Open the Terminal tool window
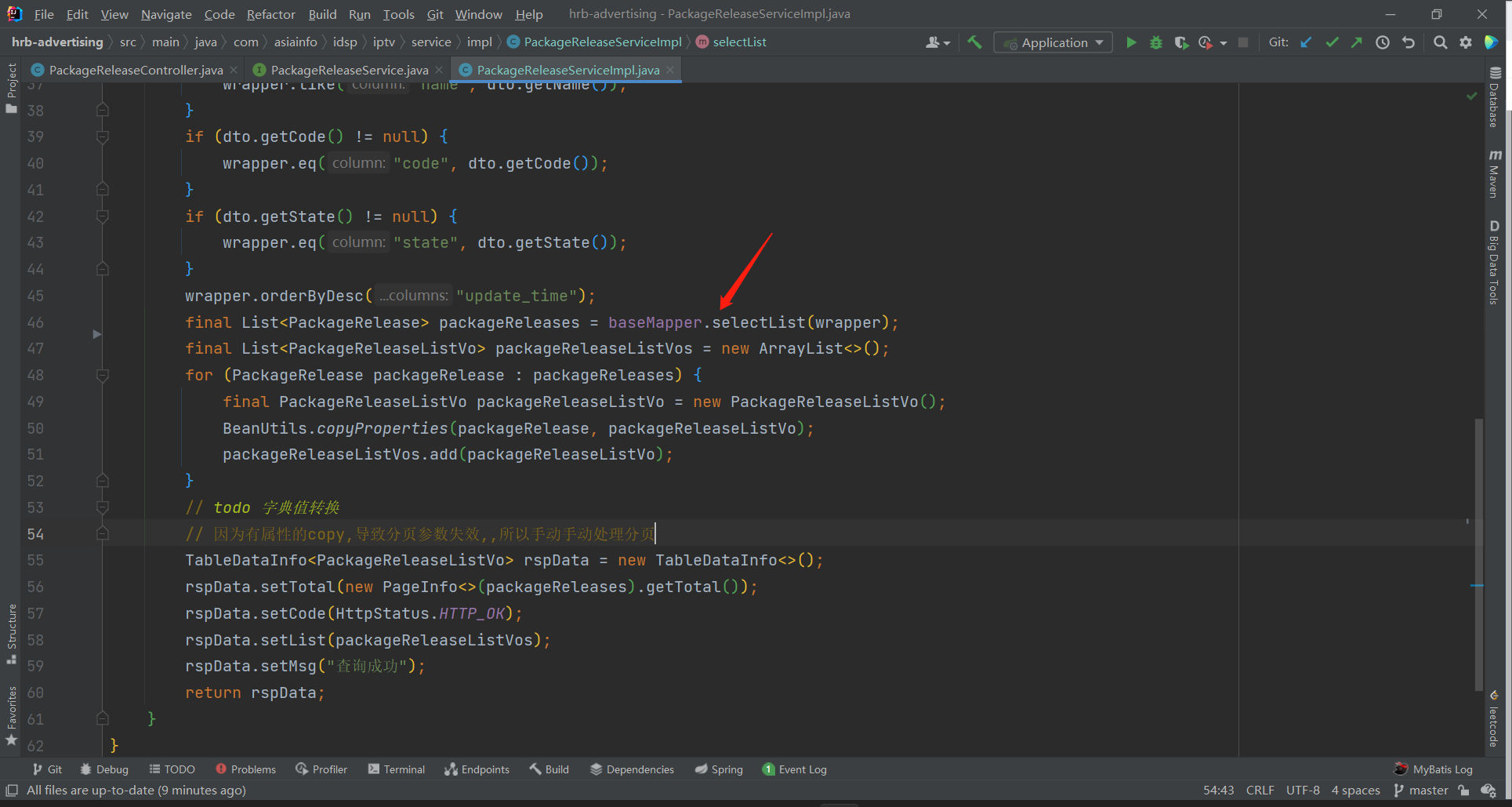Screen dimensions: 1512x807 pos(396,769)
